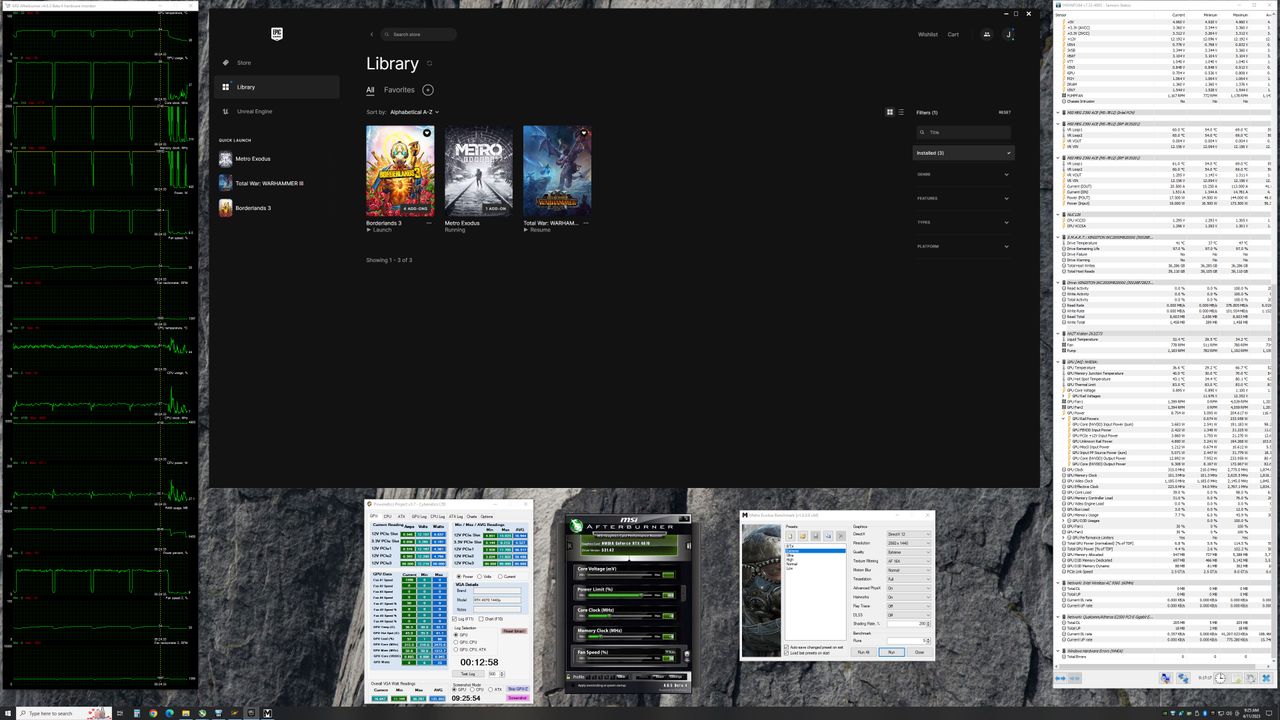Screen dimensions: 1280x720
Task: Collapse the Installed (3) filter
Action: (964, 153)
